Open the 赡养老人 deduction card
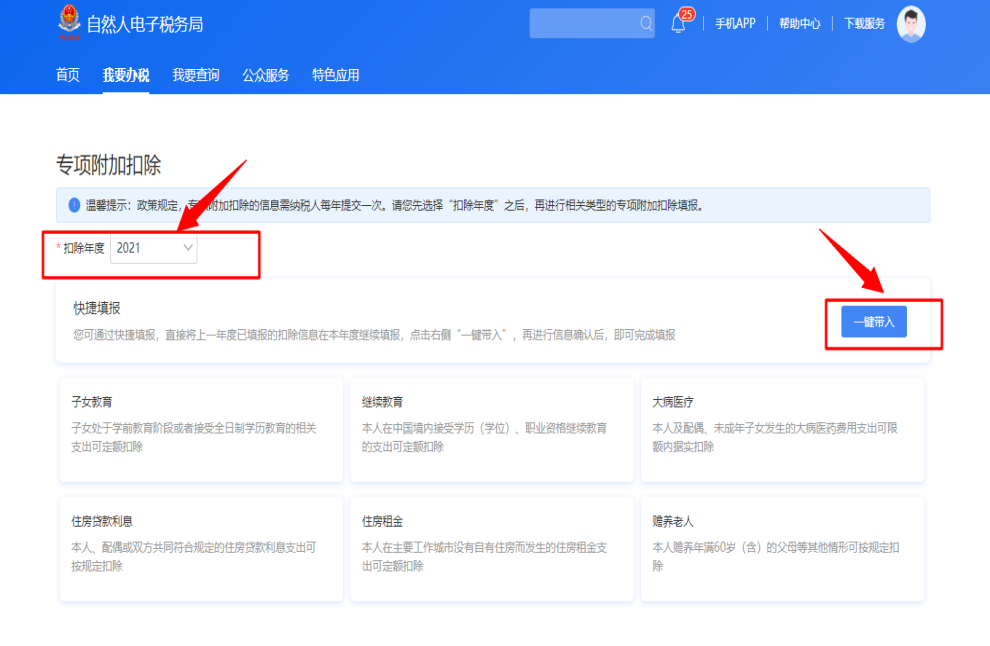 click(x=782, y=549)
